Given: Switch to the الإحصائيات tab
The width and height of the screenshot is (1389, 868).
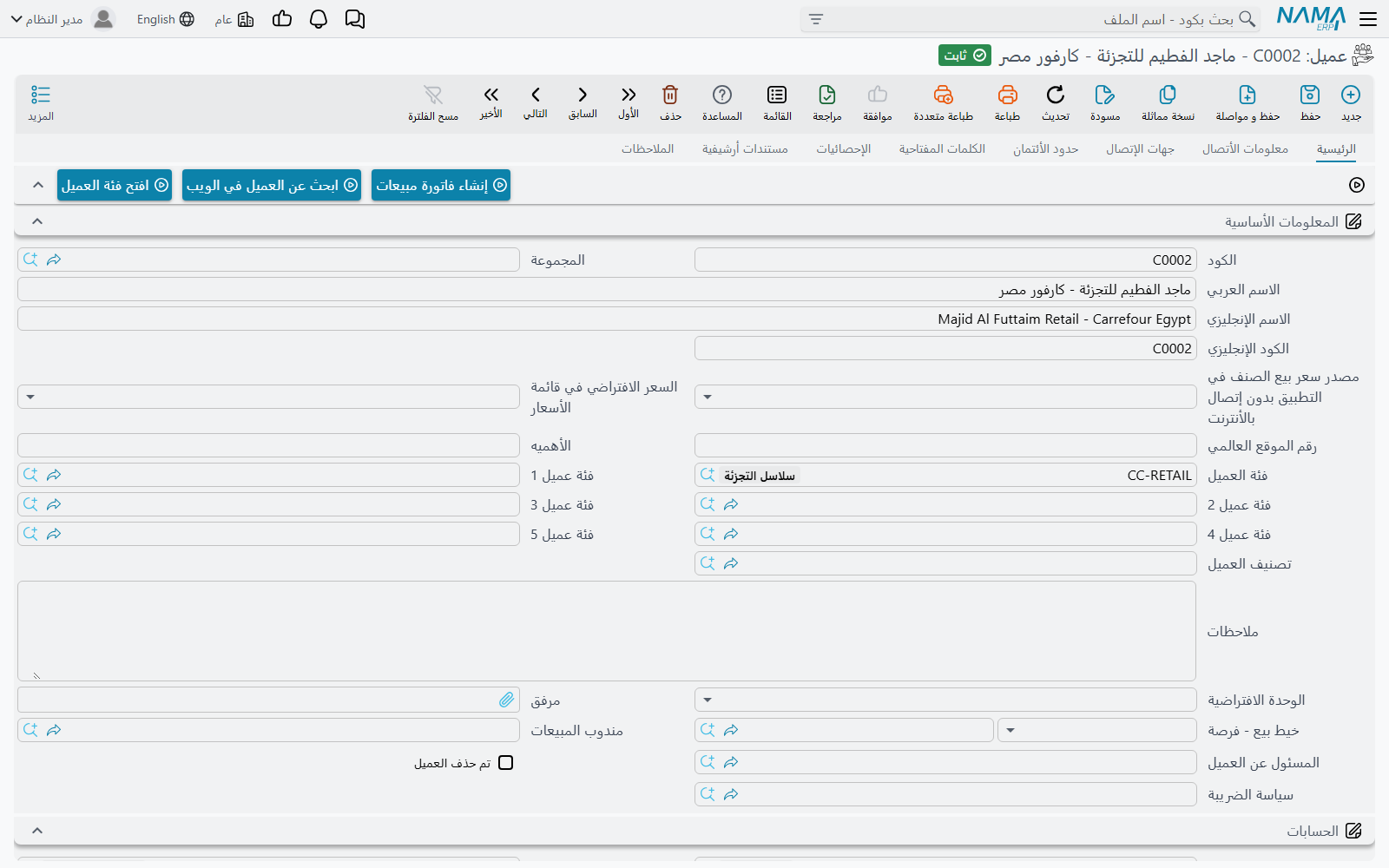Looking at the screenshot, I should (843, 148).
